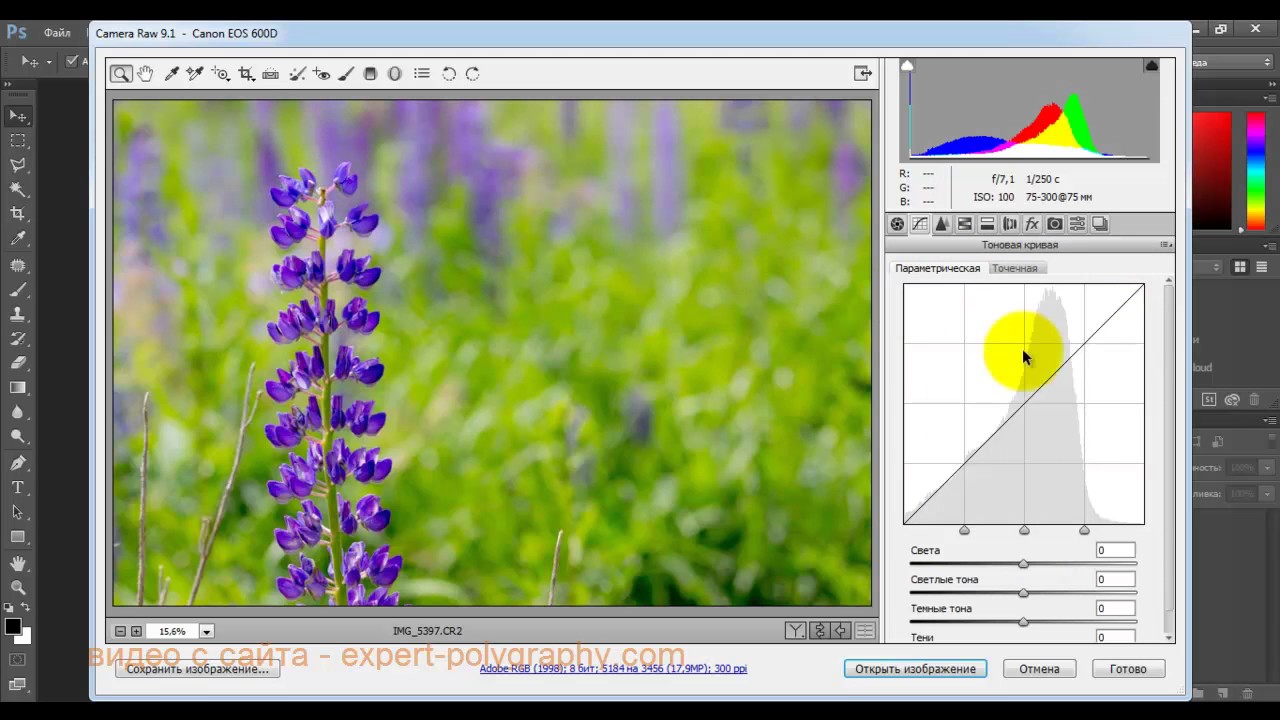Viewport: 1280px width, 720px height.
Task: Open the Tone Curve panel flyout menu
Action: 1166,244
